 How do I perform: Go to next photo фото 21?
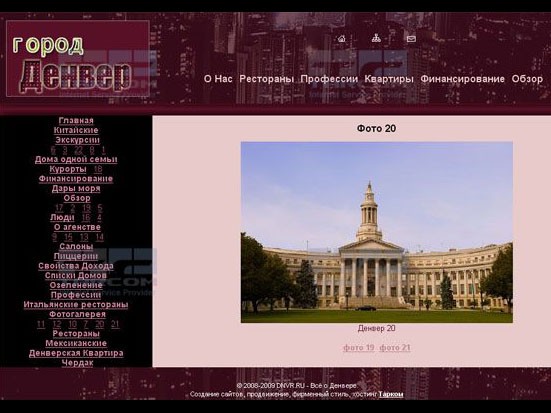[x=395, y=348]
